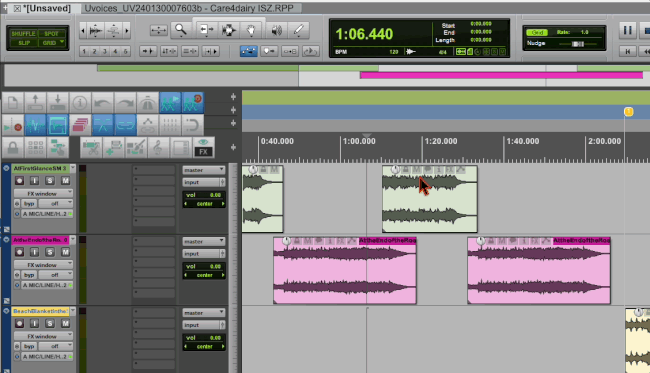Click byp button on AtTheEndOfTheRoad track
Screen dimensions: 650x373
29,275
